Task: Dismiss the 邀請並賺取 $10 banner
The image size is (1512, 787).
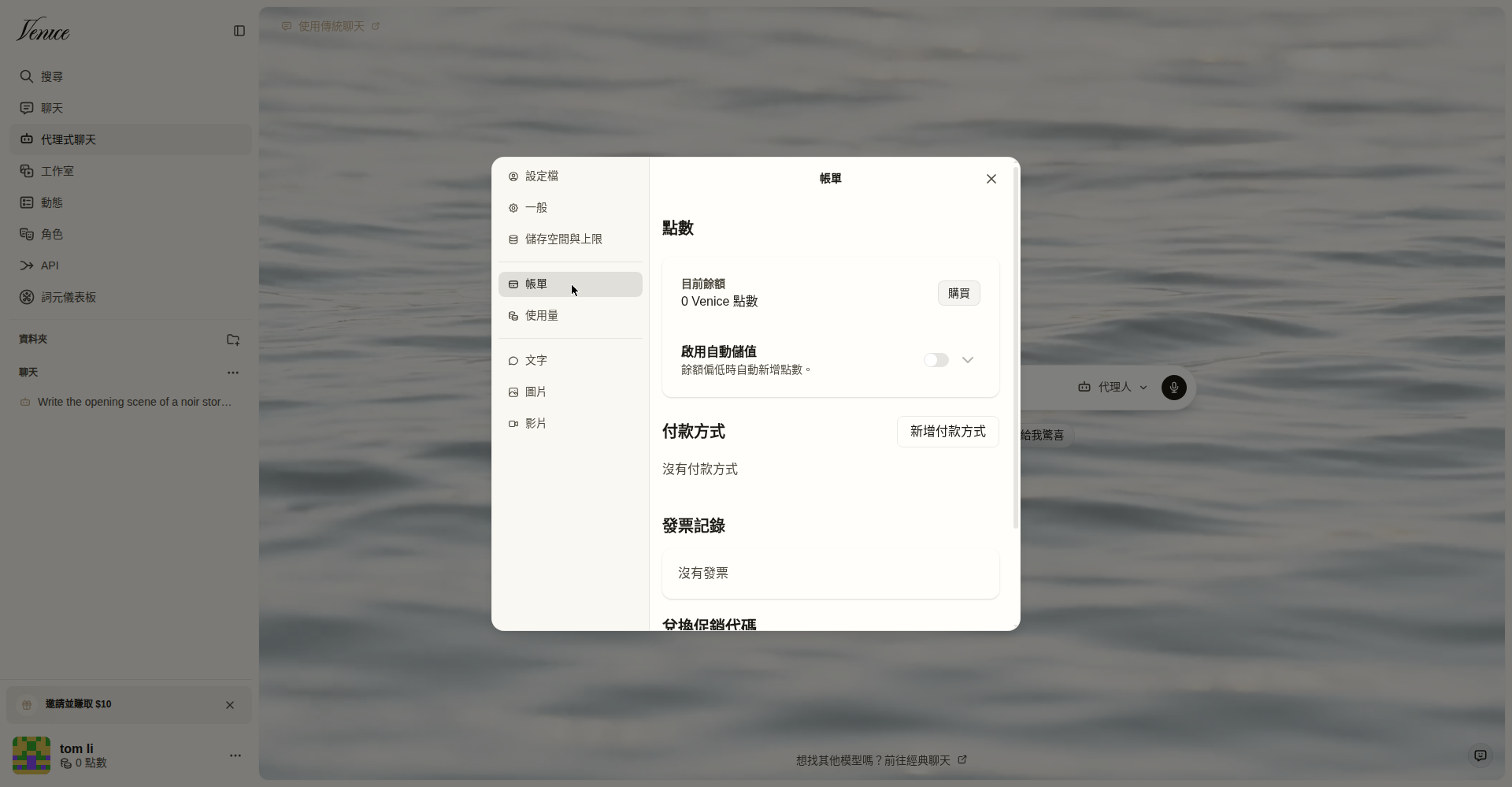Action: point(230,705)
